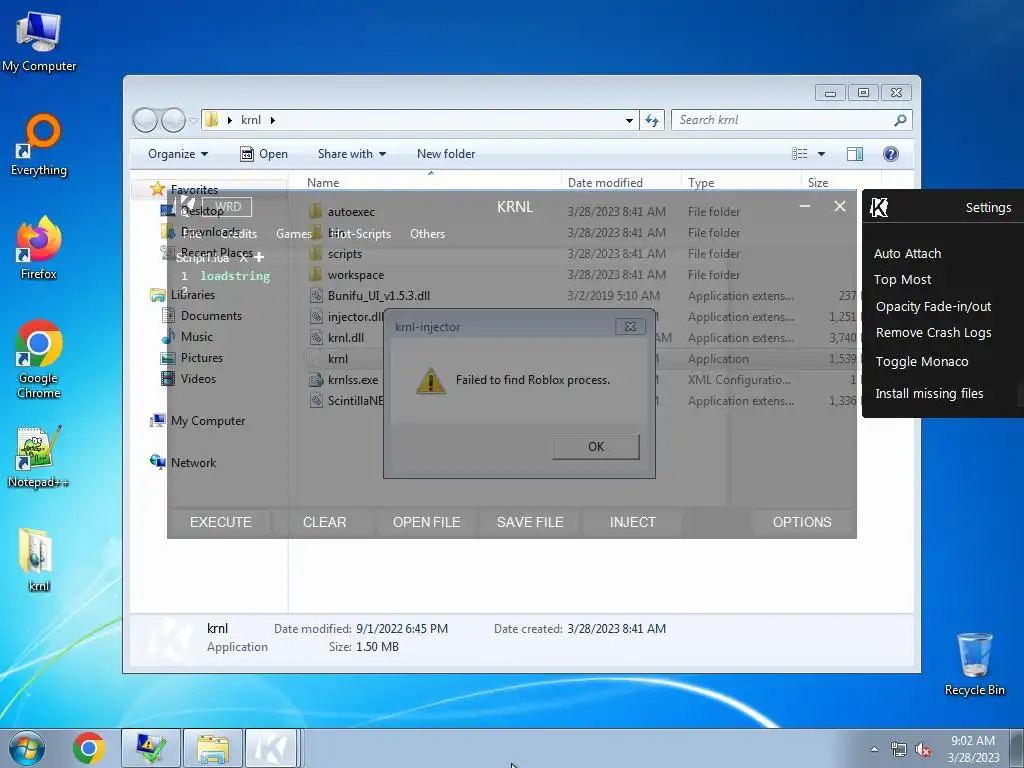Open the Everything desktop shortcut
Image resolution: width=1024 pixels, height=768 pixels.
coord(39,145)
